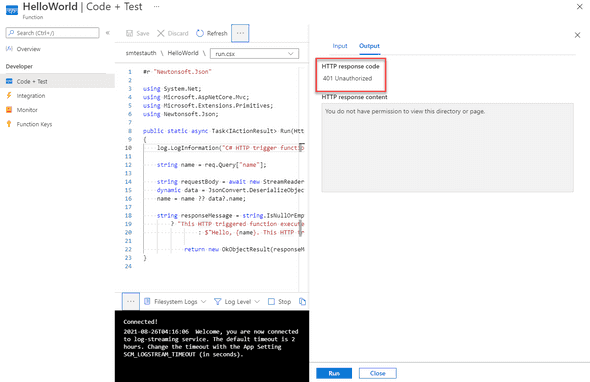Click the Discard button label
Image resolution: width=590 pixels, height=382 pixels.
[x=178, y=33]
